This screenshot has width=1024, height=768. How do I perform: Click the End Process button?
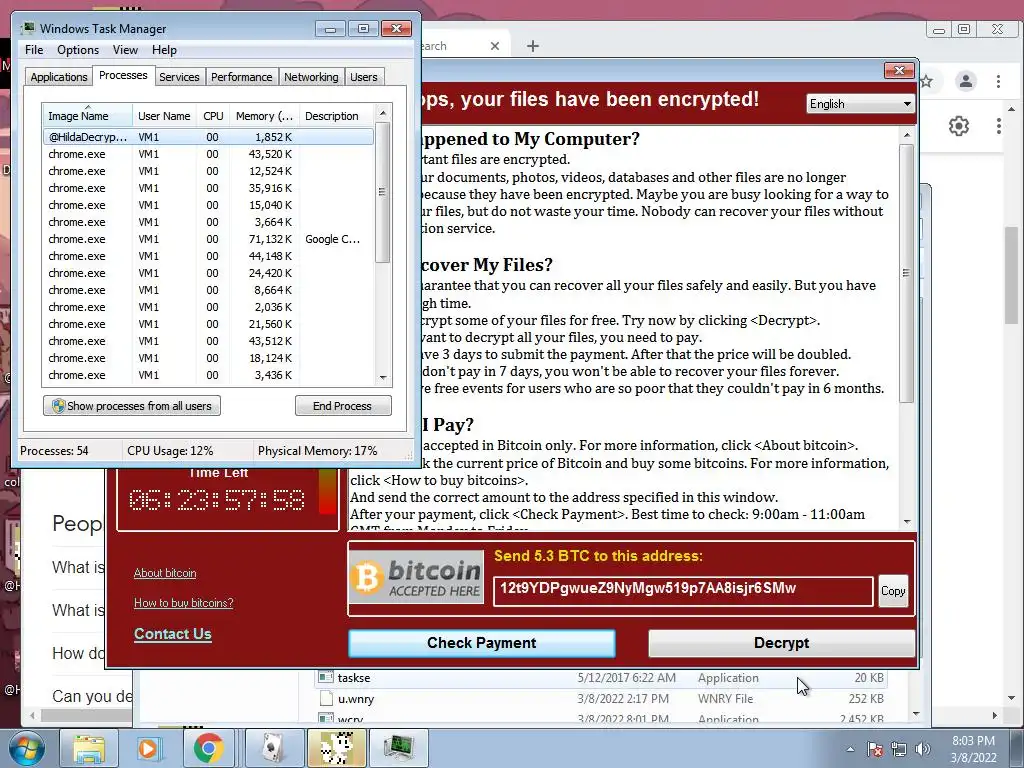coord(343,406)
